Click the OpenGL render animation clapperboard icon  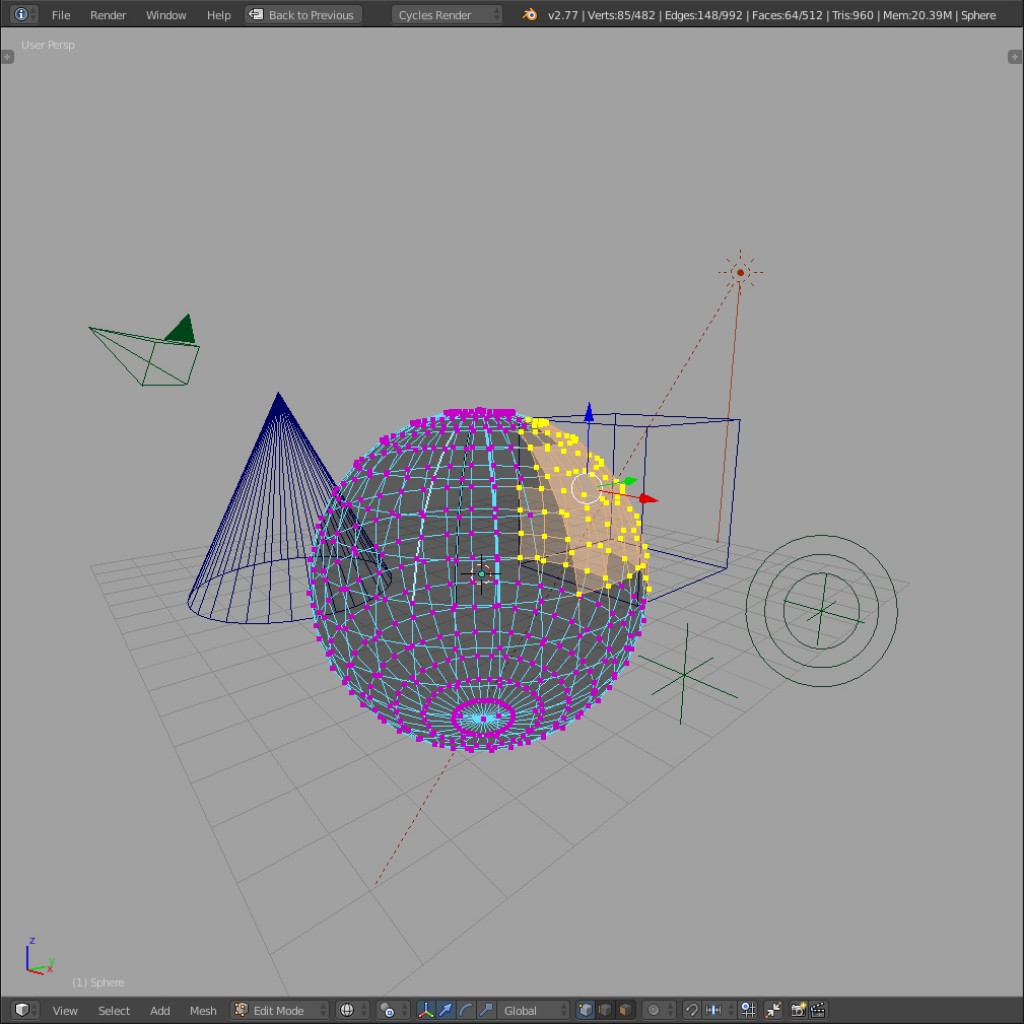click(819, 1010)
